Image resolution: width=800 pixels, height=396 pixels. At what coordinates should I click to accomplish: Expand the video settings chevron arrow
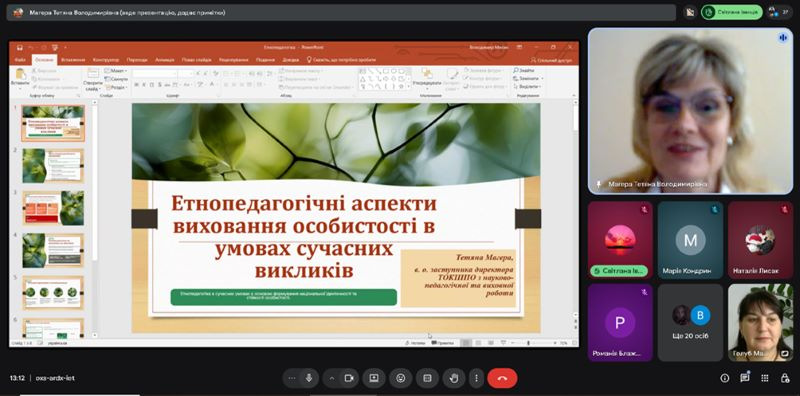point(332,378)
